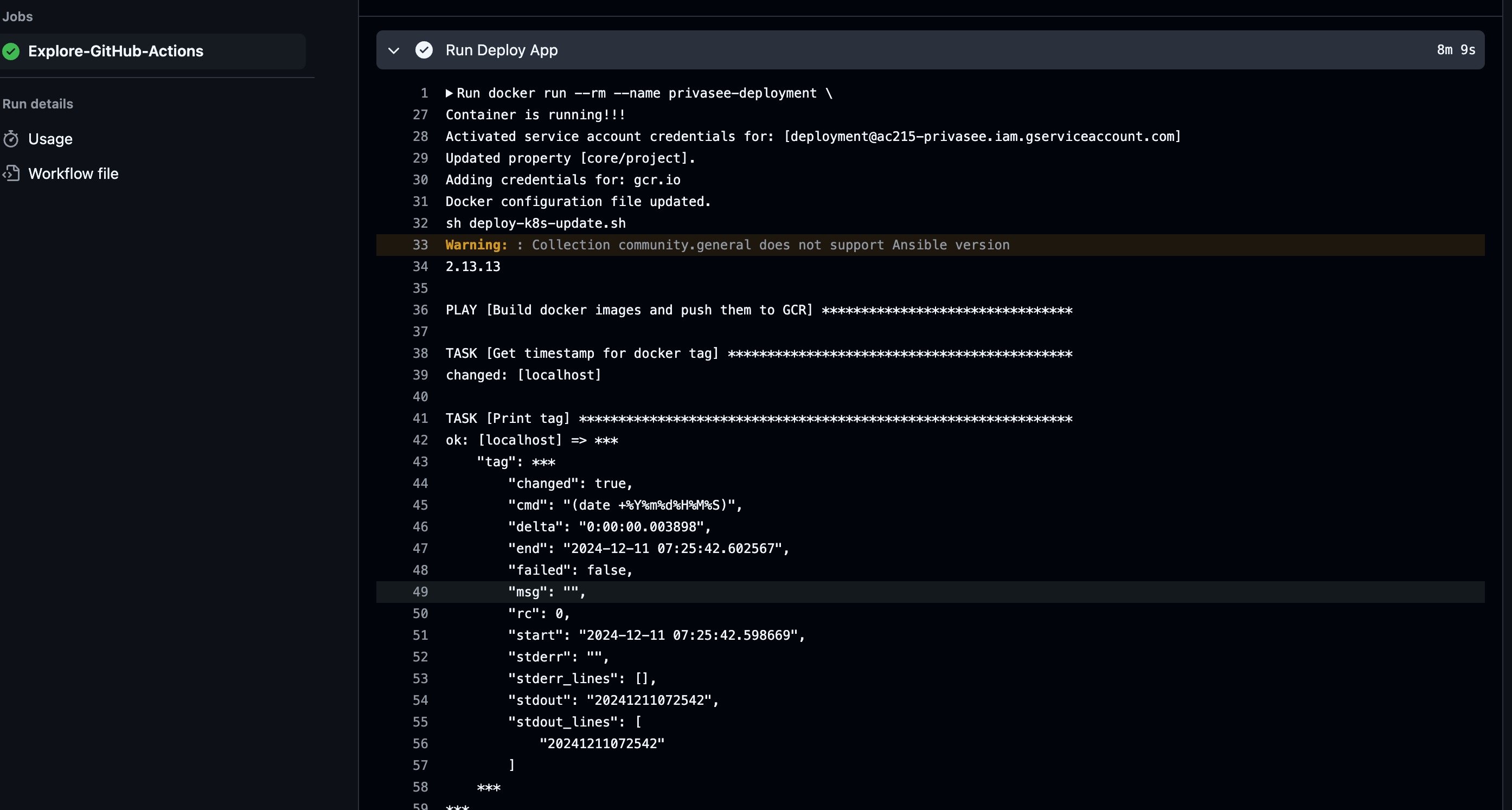Image resolution: width=1512 pixels, height=810 pixels.
Task: Click the Run Deploy App step title
Action: pos(501,50)
